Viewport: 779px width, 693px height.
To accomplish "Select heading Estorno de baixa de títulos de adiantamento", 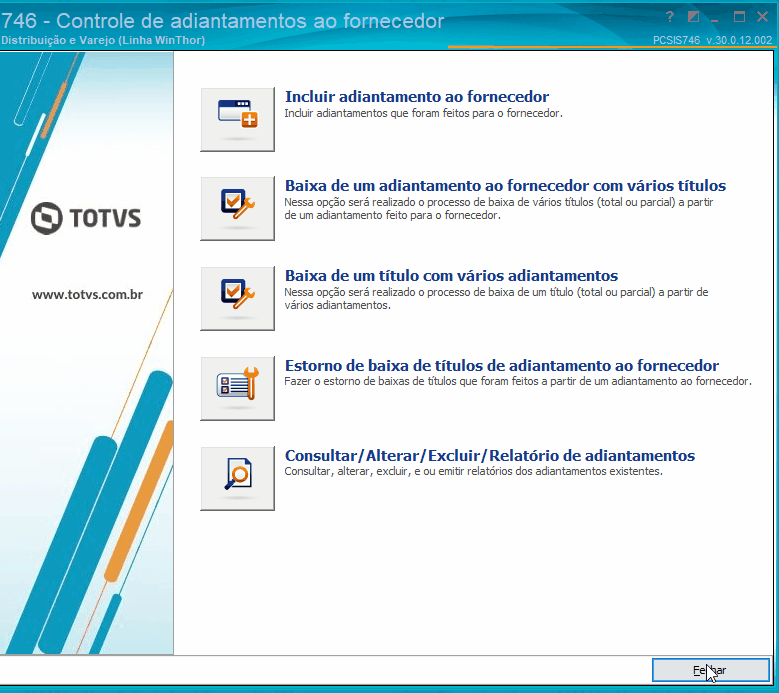I will tap(502, 365).
